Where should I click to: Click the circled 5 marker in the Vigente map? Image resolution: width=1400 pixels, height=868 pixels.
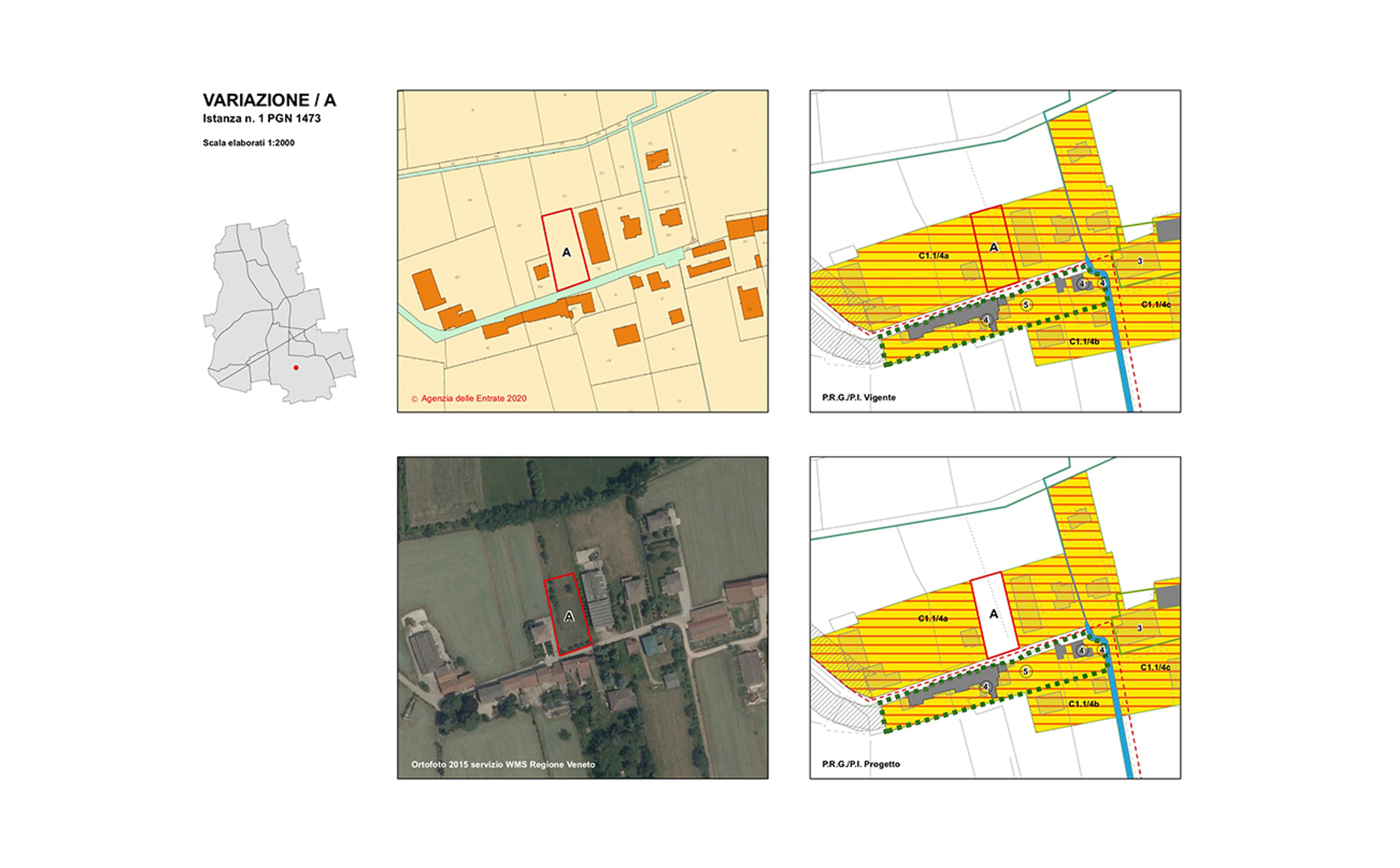[x=1027, y=305]
